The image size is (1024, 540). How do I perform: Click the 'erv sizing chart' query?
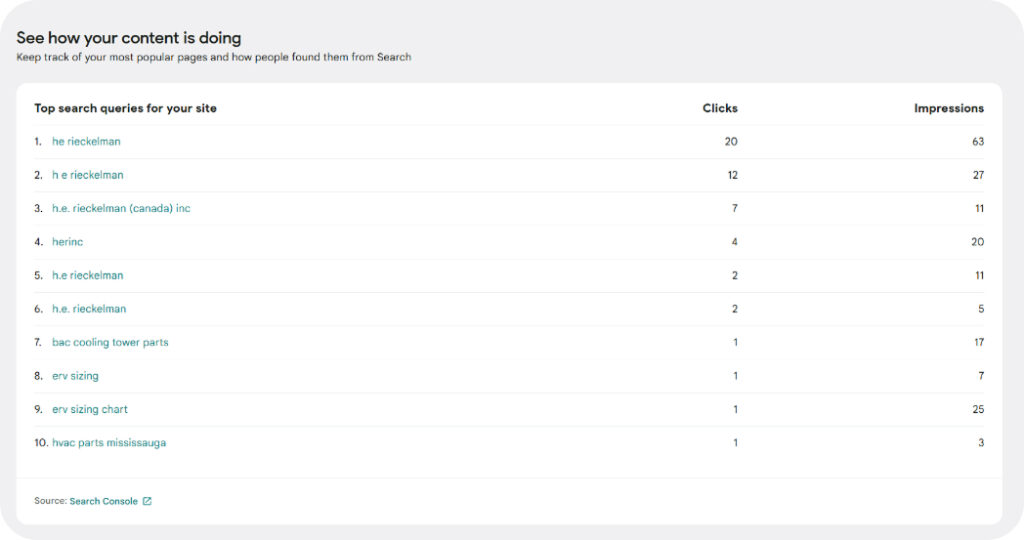pyautogui.click(x=90, y=409)
